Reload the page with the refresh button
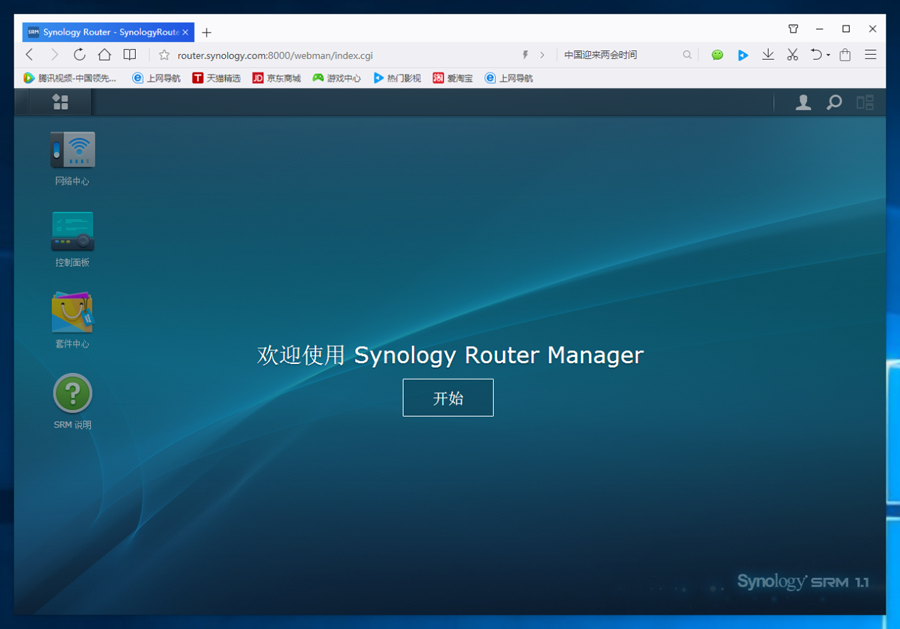The width and height of the screenshot is (900, 629). [79, 55]
